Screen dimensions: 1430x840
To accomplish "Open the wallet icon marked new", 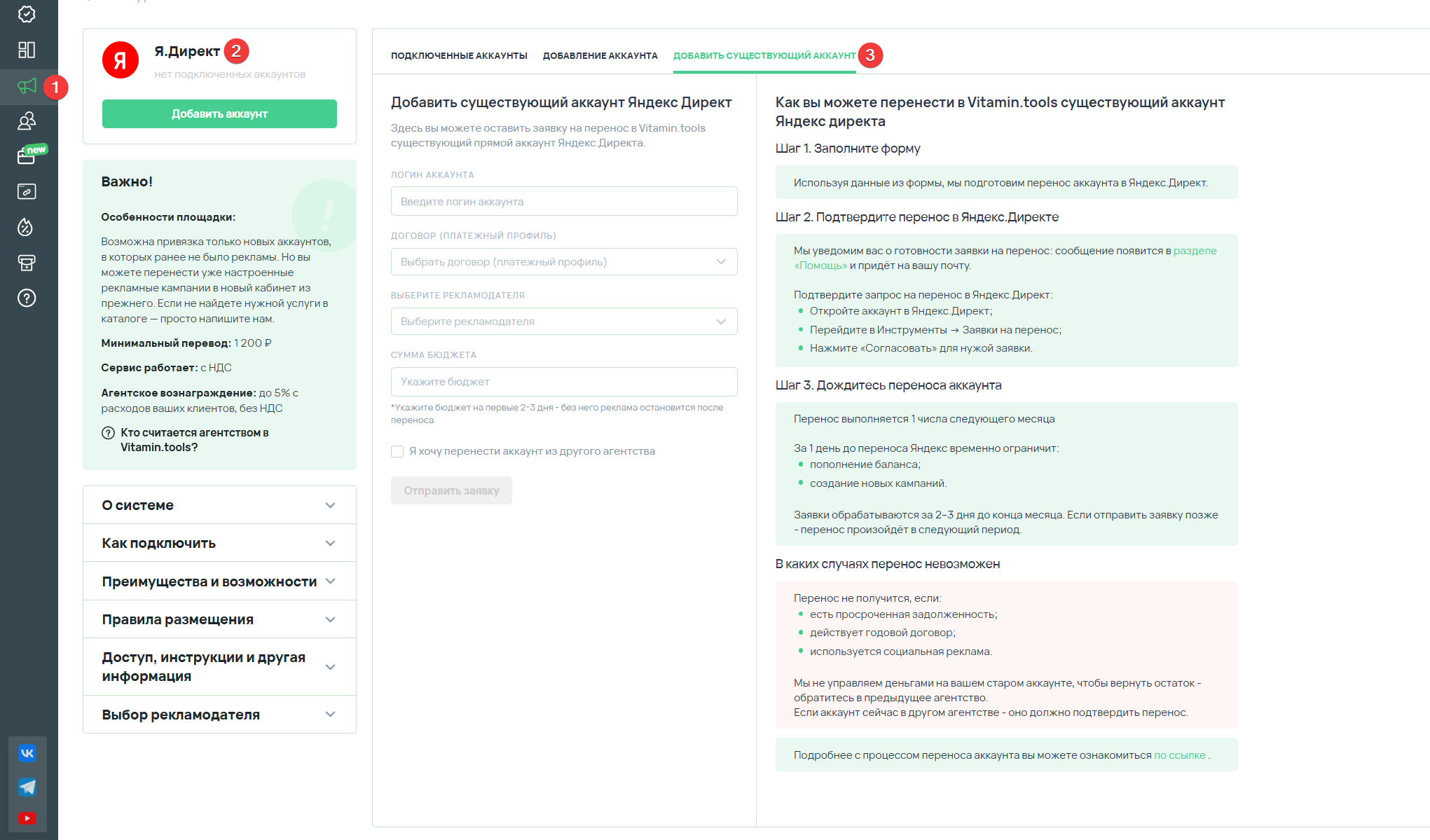I will 27,156.
